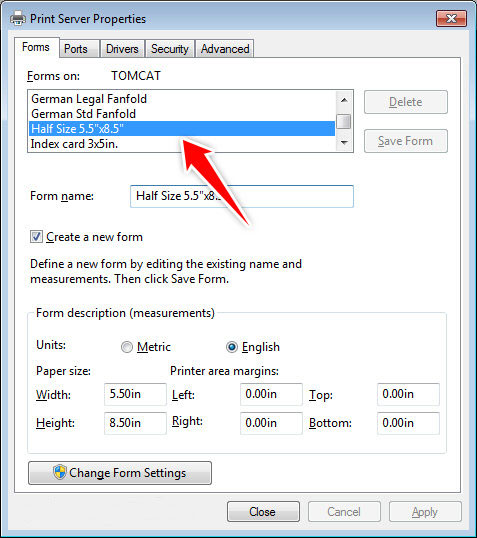Screen dimensions: 477x538
Task: Close dialog with red X button
Action: click(x=451, y=18)
